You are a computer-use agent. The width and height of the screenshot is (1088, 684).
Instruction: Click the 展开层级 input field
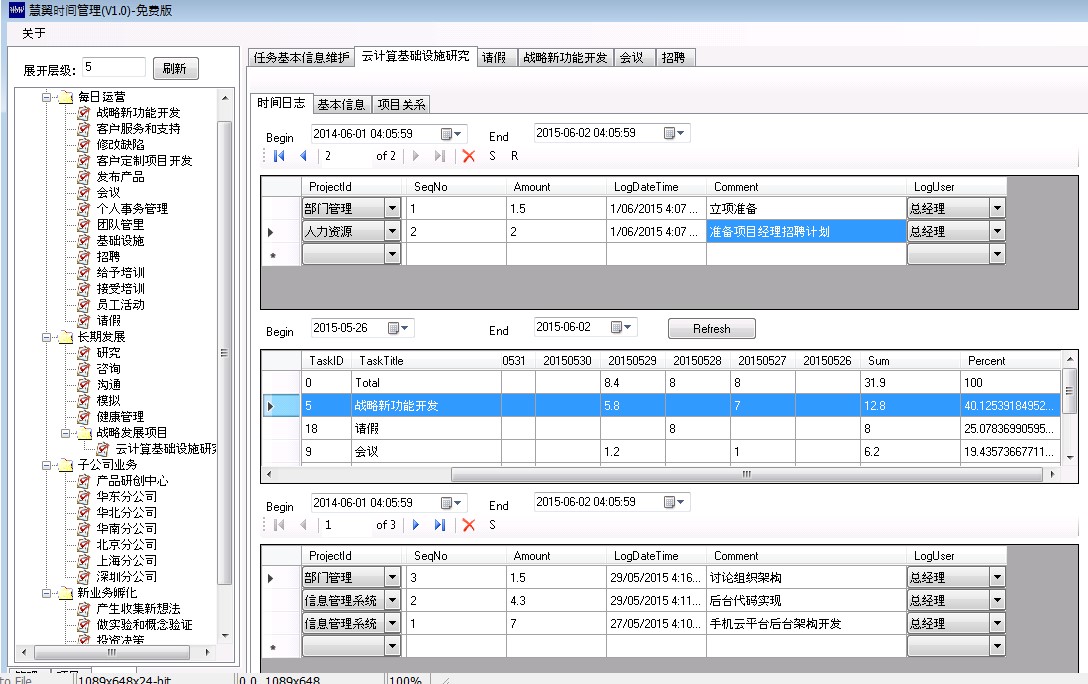[114, 67]
